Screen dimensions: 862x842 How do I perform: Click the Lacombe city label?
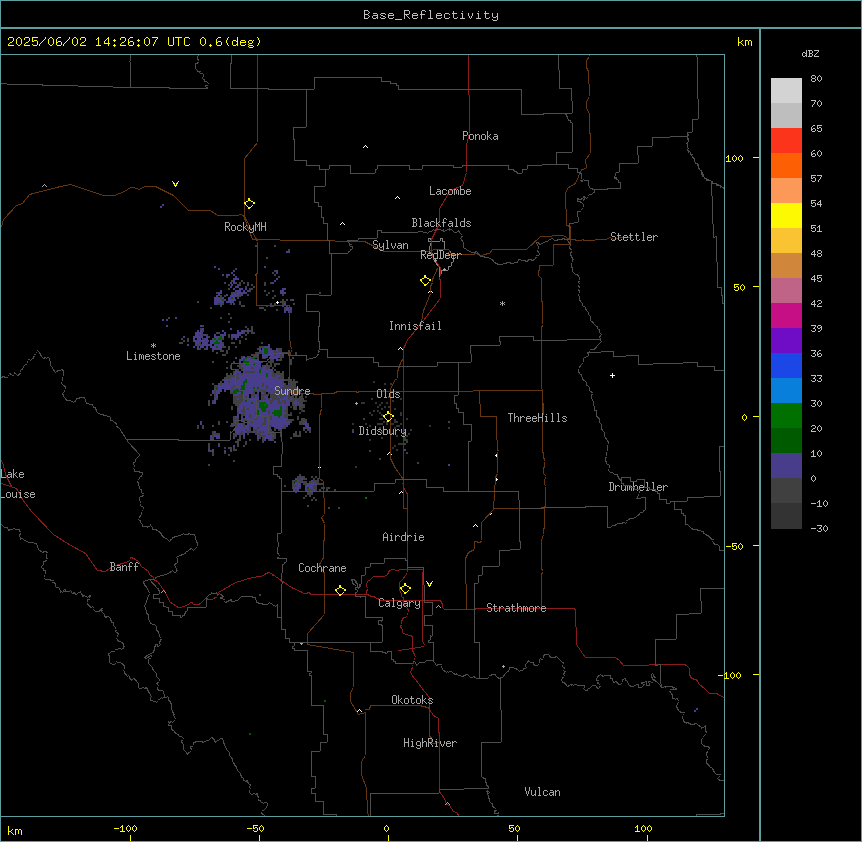[x=450, y=191]
